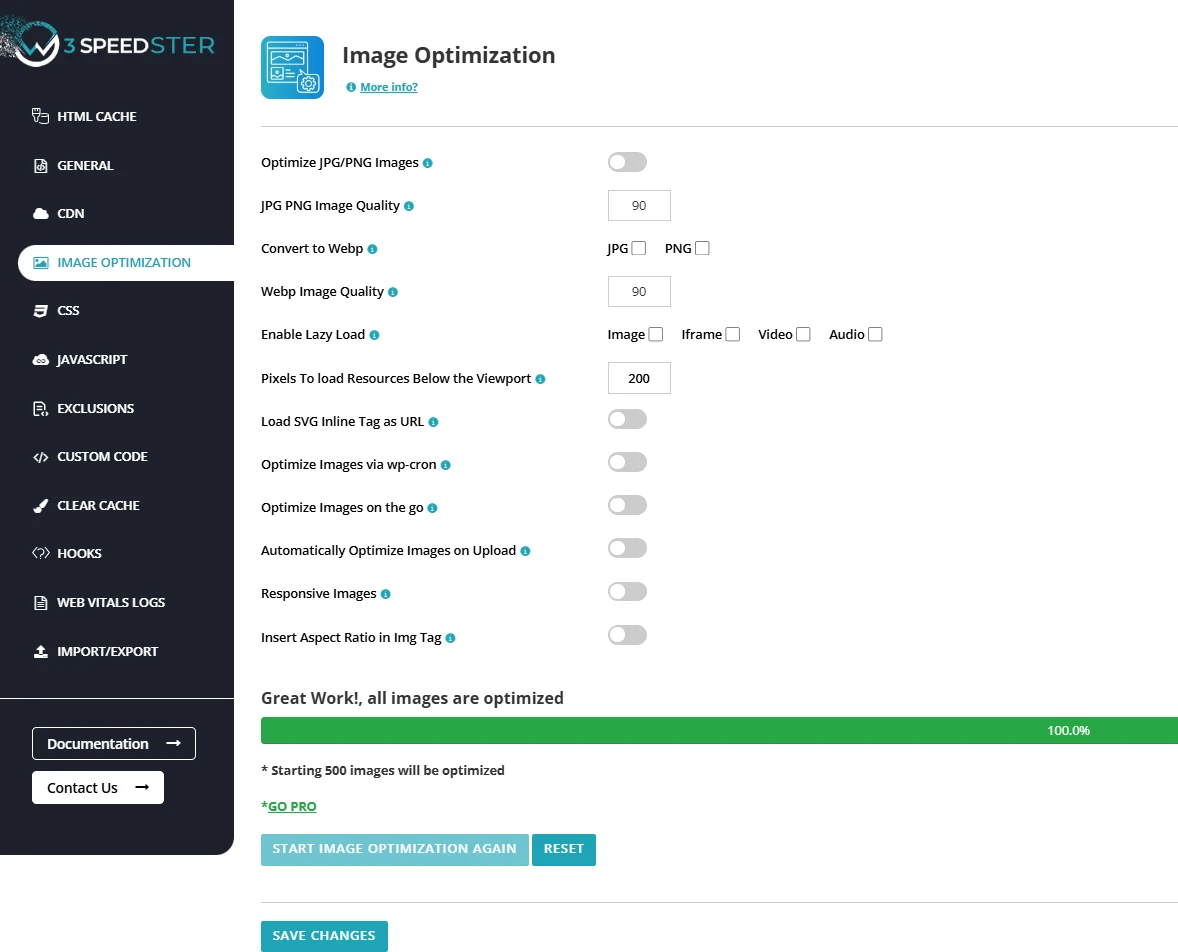Click the HTML Cache sidebar icon
The width and height of the screenshot is (1178, 952).
click(x=40, y=116)
